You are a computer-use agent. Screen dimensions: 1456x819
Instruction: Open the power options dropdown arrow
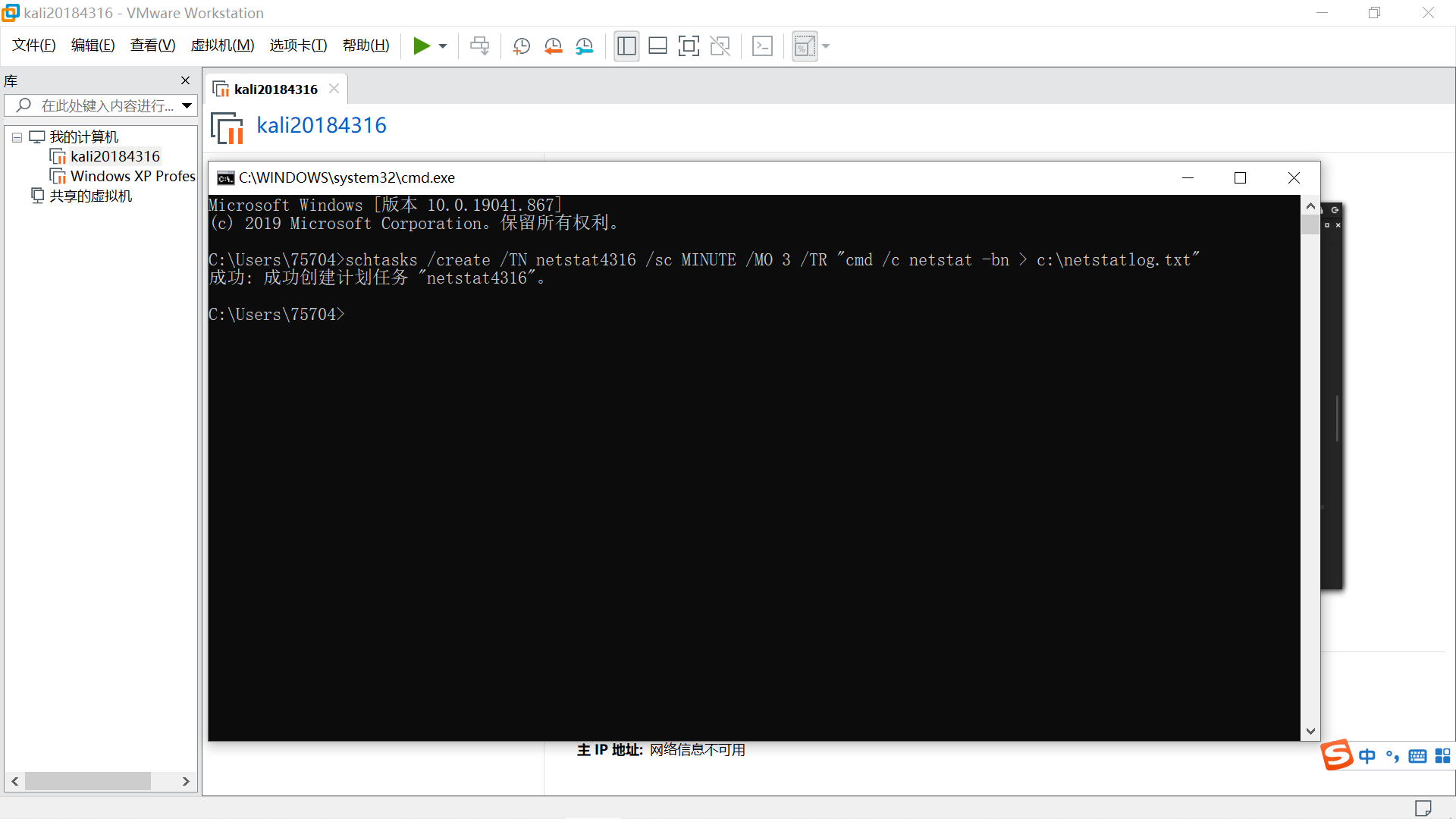click(443, 46)
